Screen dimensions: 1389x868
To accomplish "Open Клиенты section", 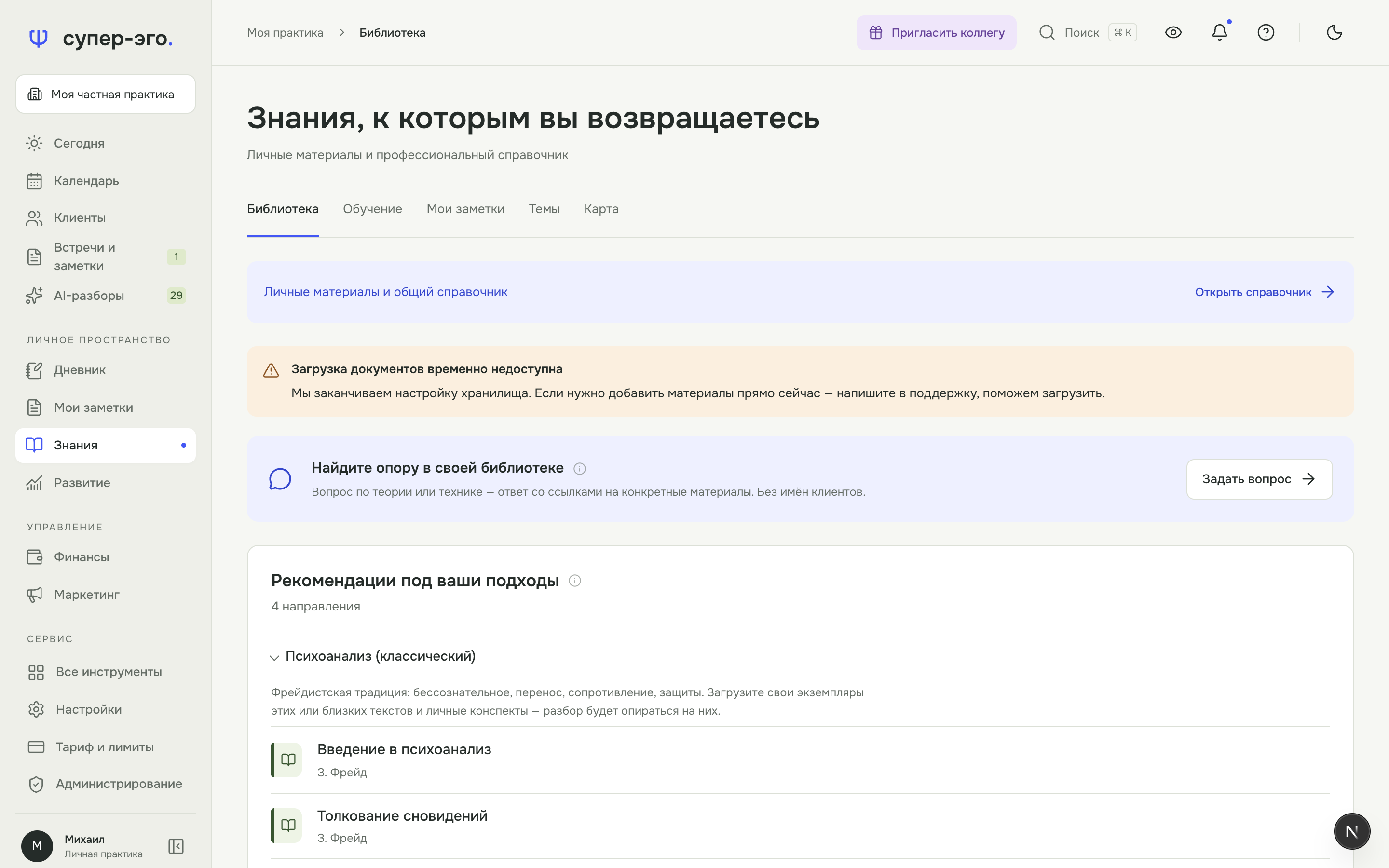I will point(106,217).
